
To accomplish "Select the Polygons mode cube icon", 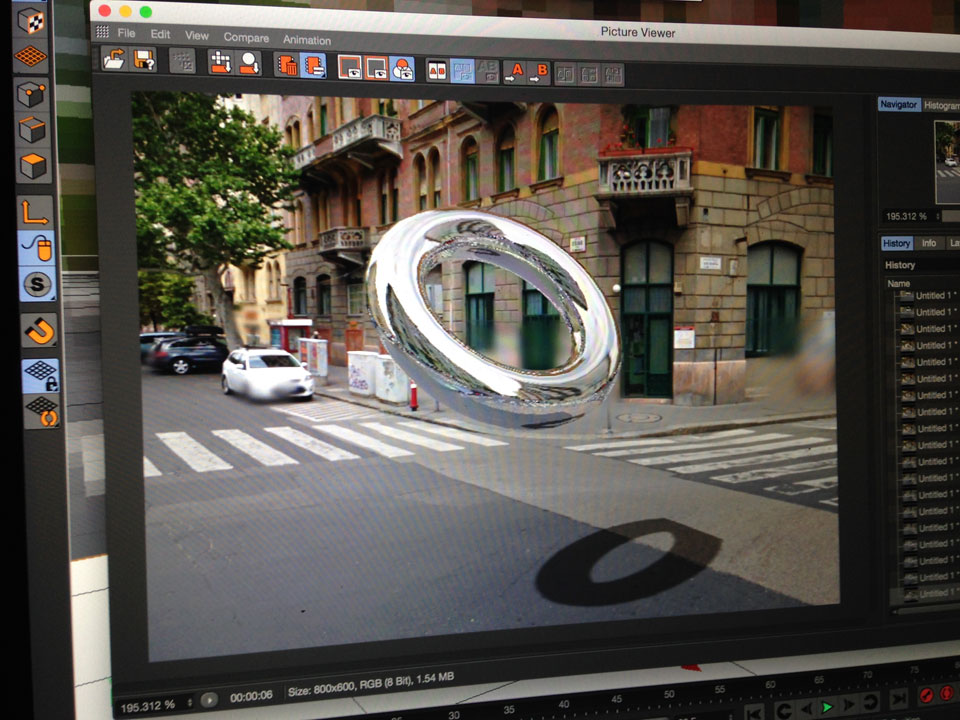I will point(34,164).
